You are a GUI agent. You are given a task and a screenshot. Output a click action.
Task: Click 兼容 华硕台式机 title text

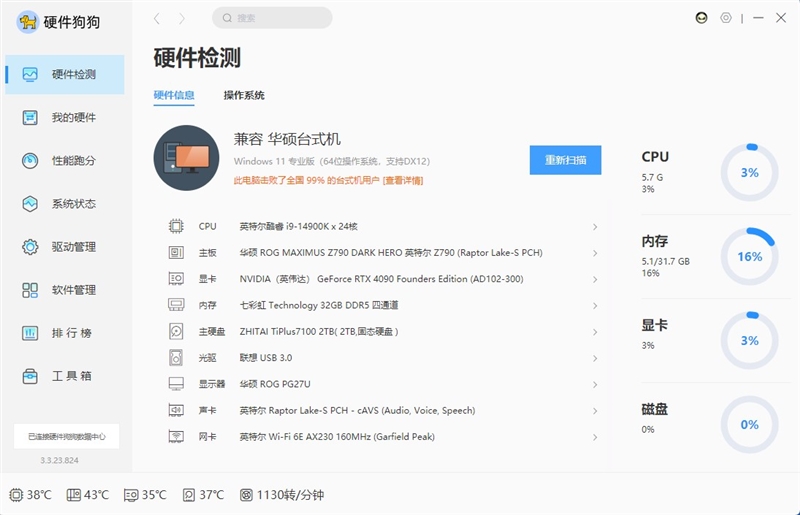point(287,139)
